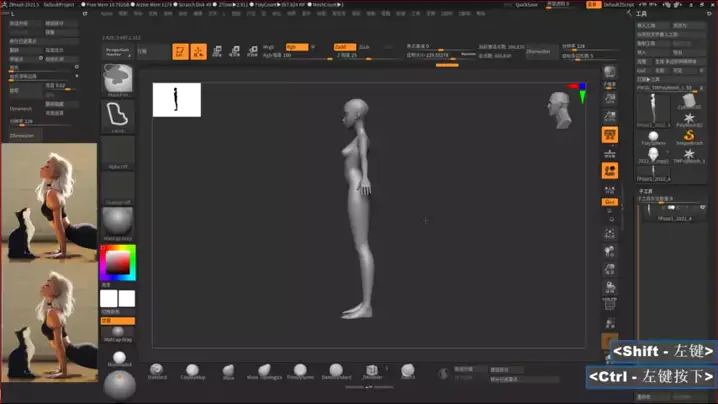Choose the PolySphere tool thumbnail

point(653,138)
